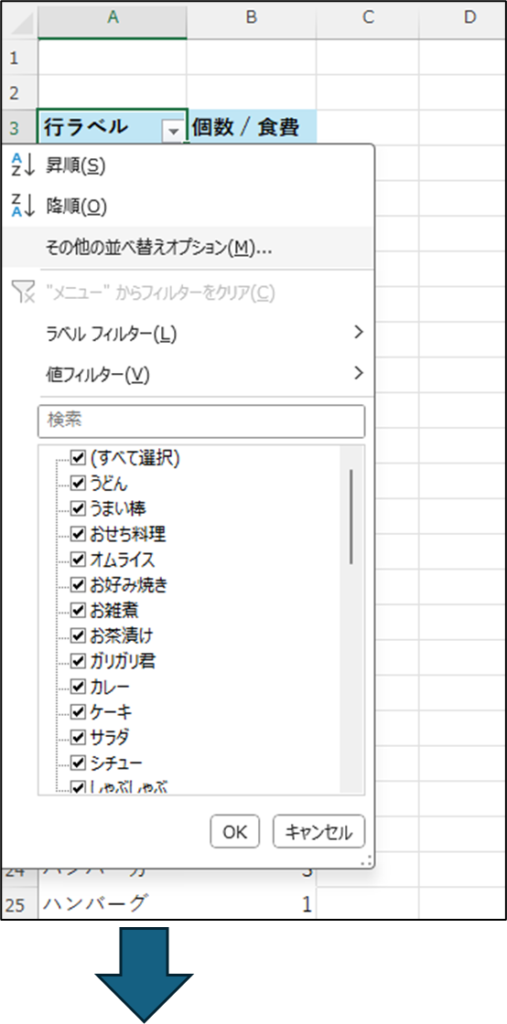This screenshot has width=507, height=1024.
Task: Confirm with the OK button
Action: (x=235, y=831)
